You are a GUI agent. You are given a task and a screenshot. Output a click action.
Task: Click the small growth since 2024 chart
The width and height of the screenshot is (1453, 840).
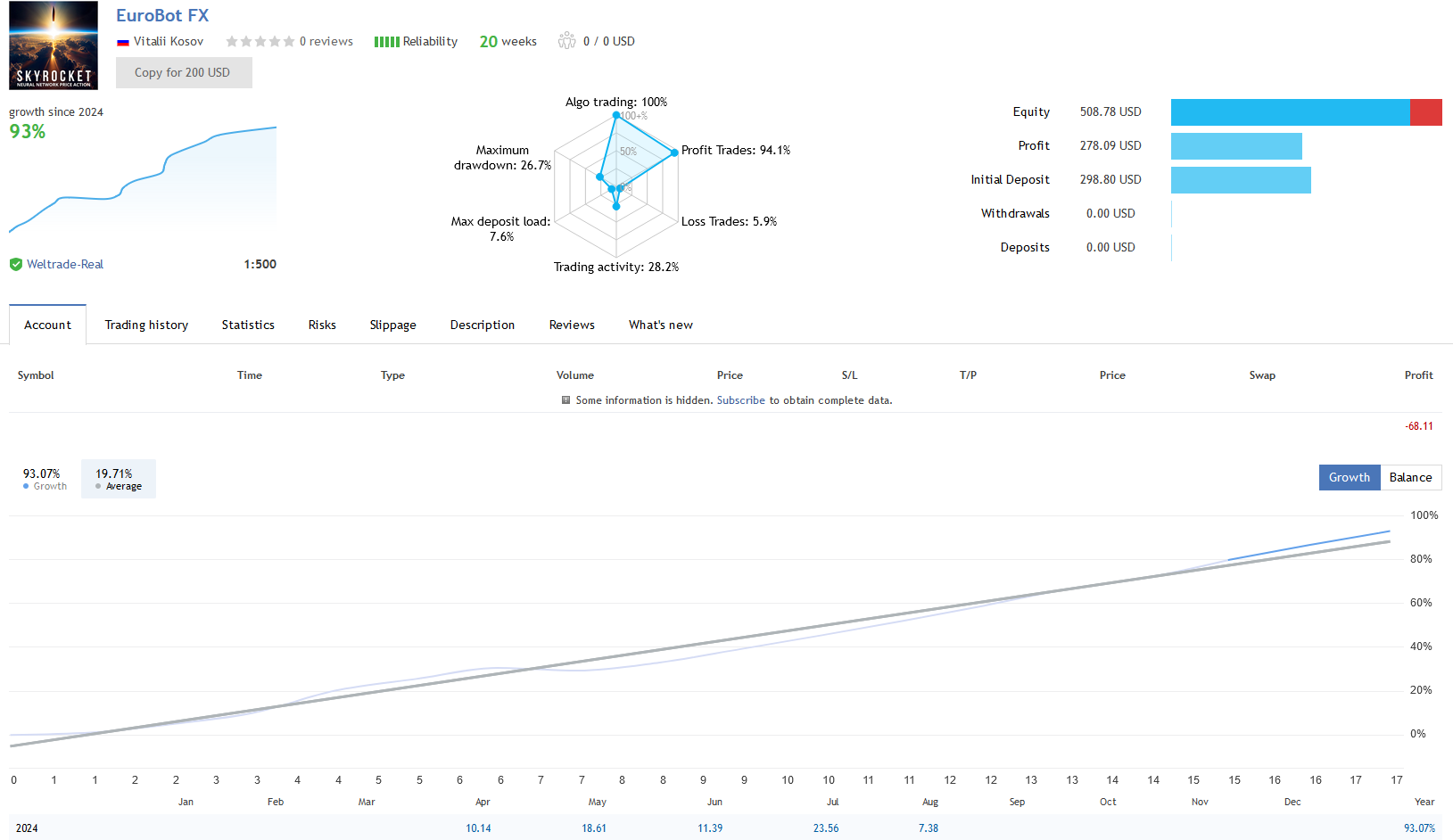click(143, 178)
